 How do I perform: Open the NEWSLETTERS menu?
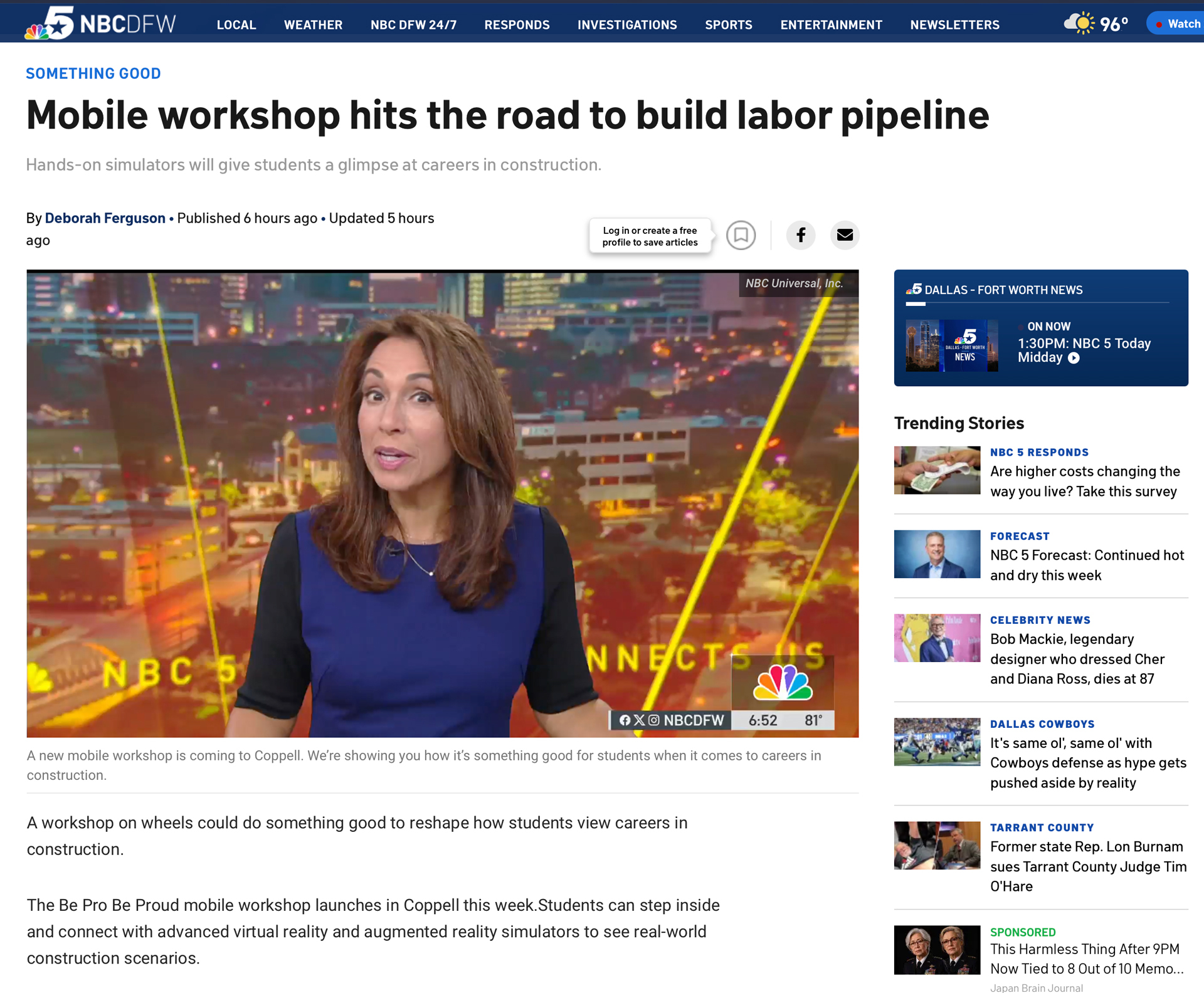[955, 24]
